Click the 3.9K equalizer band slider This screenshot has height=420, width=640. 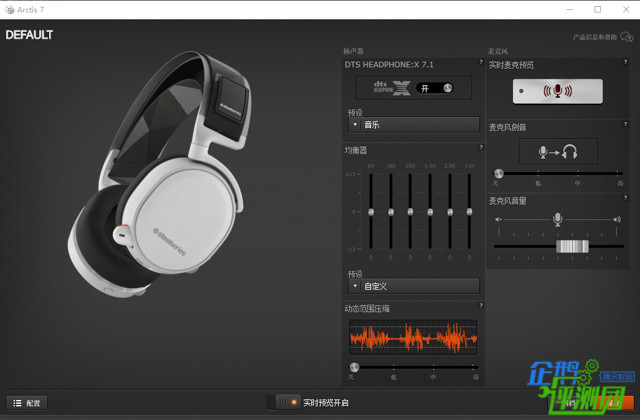point(450,211)
